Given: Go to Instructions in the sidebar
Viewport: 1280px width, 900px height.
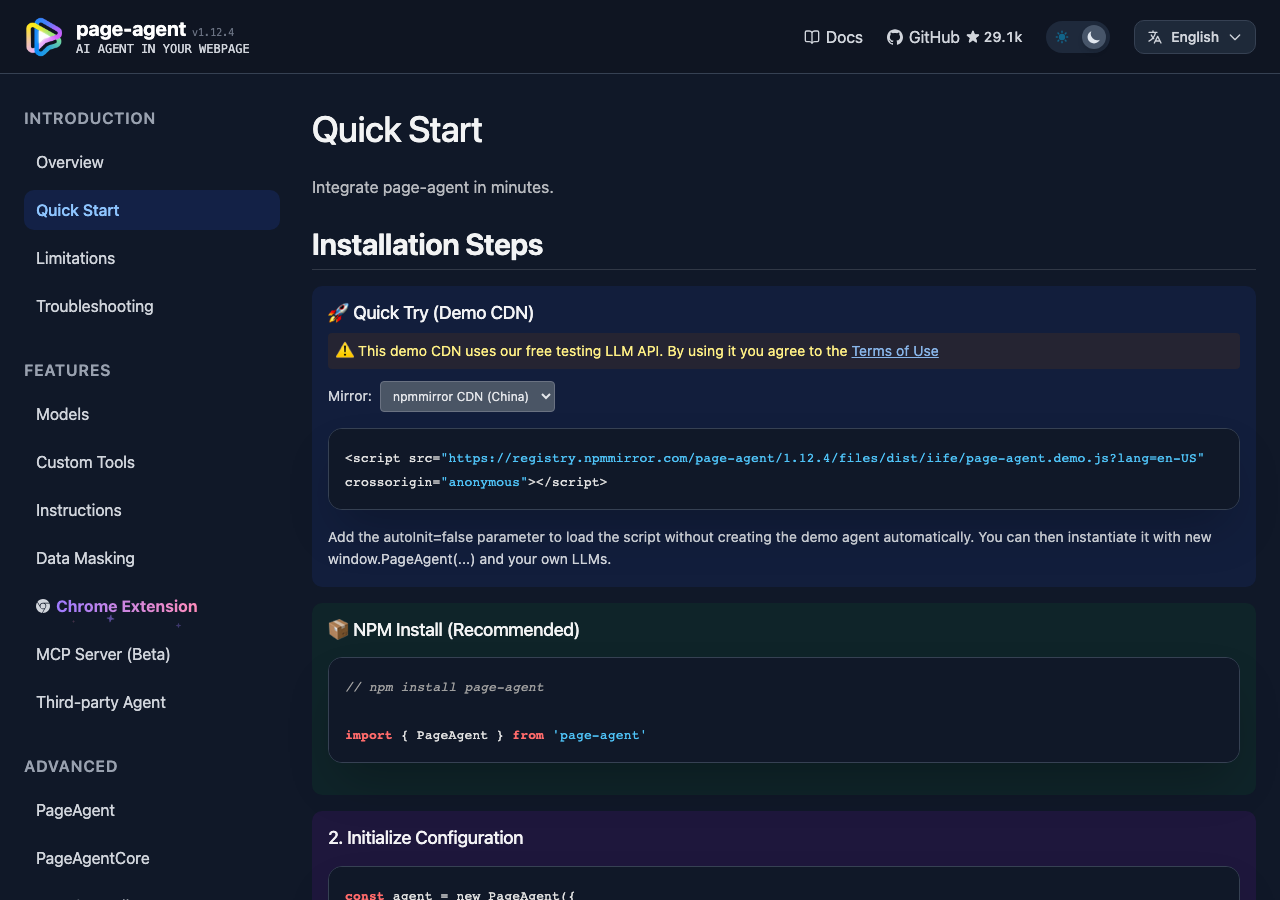Looking at the screenshot, I should tap(152, 510).
